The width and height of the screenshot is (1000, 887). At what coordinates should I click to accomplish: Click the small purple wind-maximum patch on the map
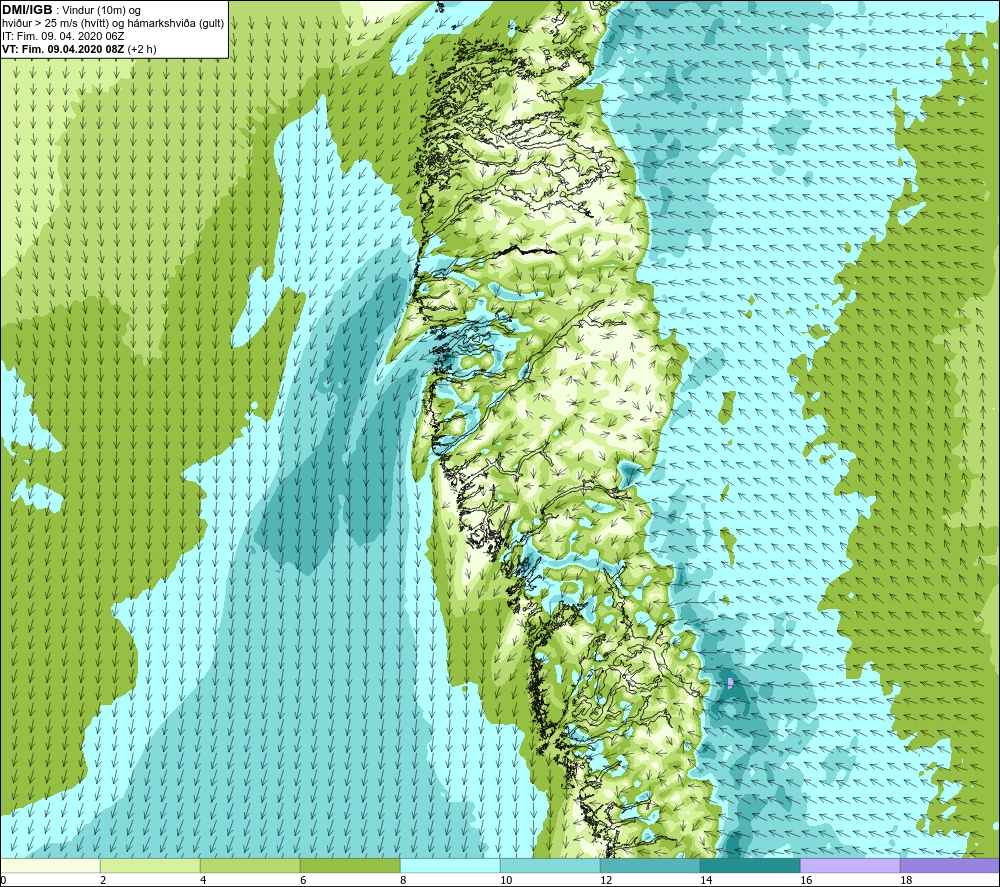(x=730, y=683)
